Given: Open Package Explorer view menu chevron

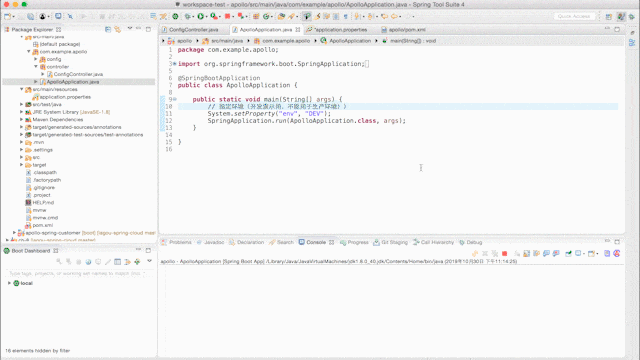Looking at the screenshot, I should click(130, 29).
